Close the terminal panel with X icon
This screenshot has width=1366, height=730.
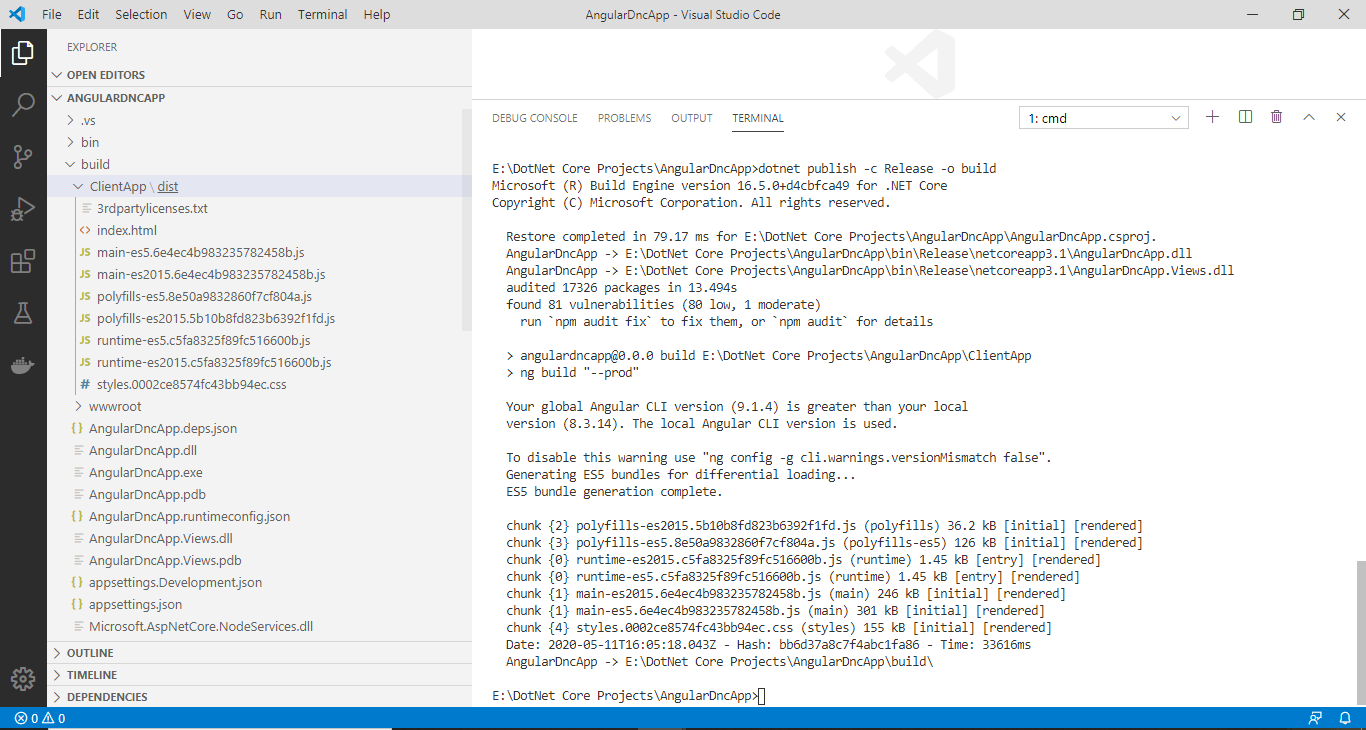pos(1341,117)
